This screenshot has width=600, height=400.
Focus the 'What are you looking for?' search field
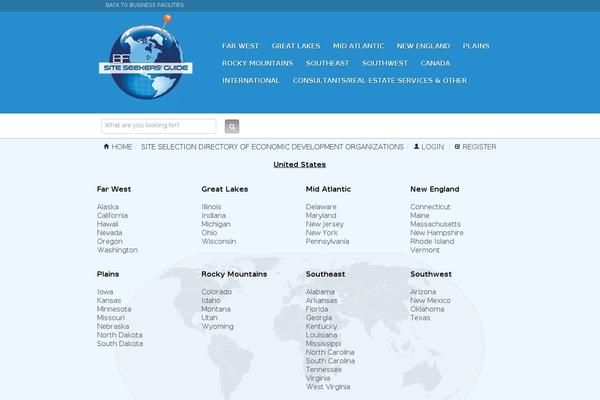(159, 126)
